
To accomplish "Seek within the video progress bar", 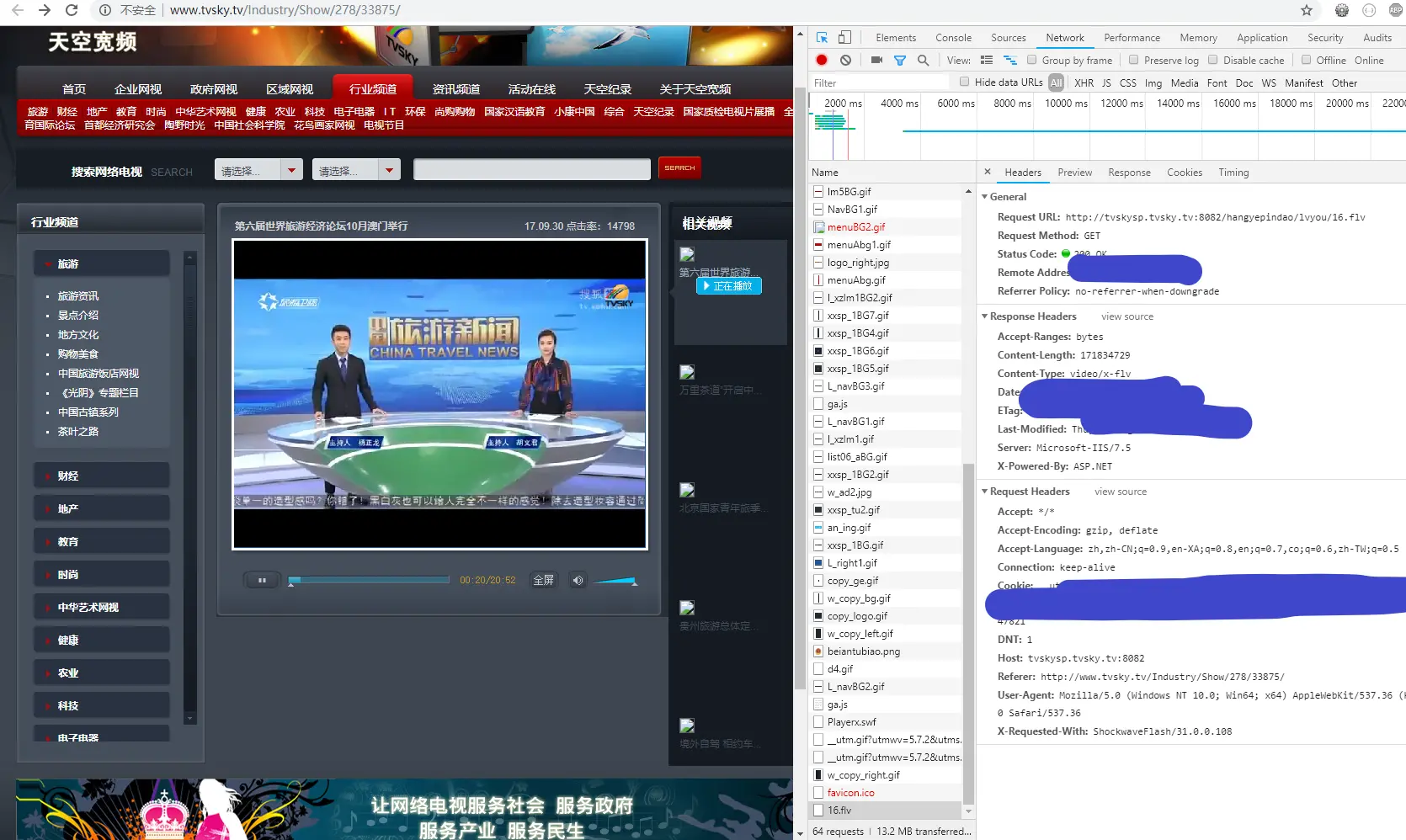I will (x=369, y=580).
